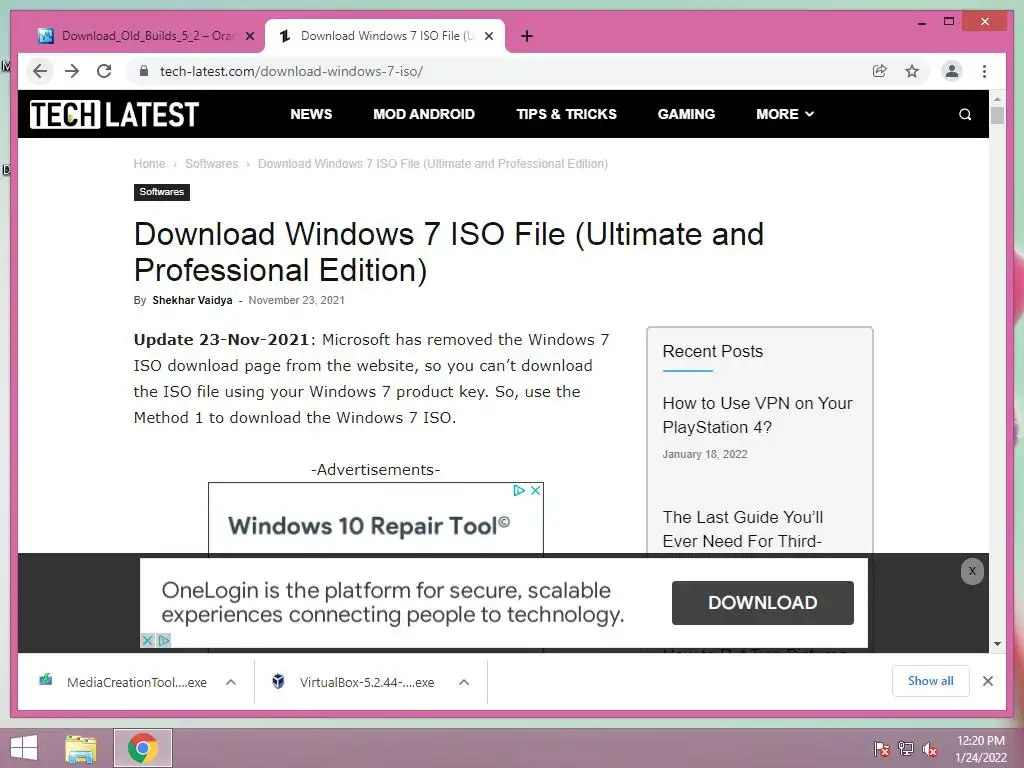Open GAMING menu item
Image resolution: width=1024 pixels, height=768 pixels.
[686, 114]
